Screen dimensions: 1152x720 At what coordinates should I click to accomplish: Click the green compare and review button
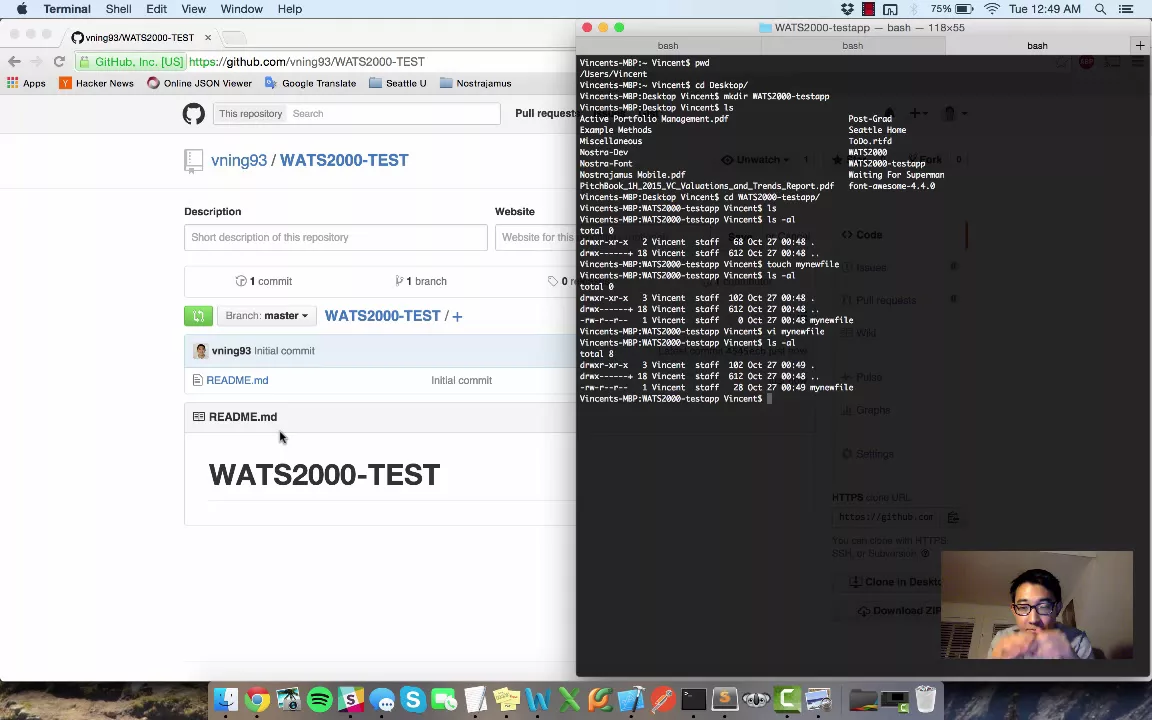[198, 316]
